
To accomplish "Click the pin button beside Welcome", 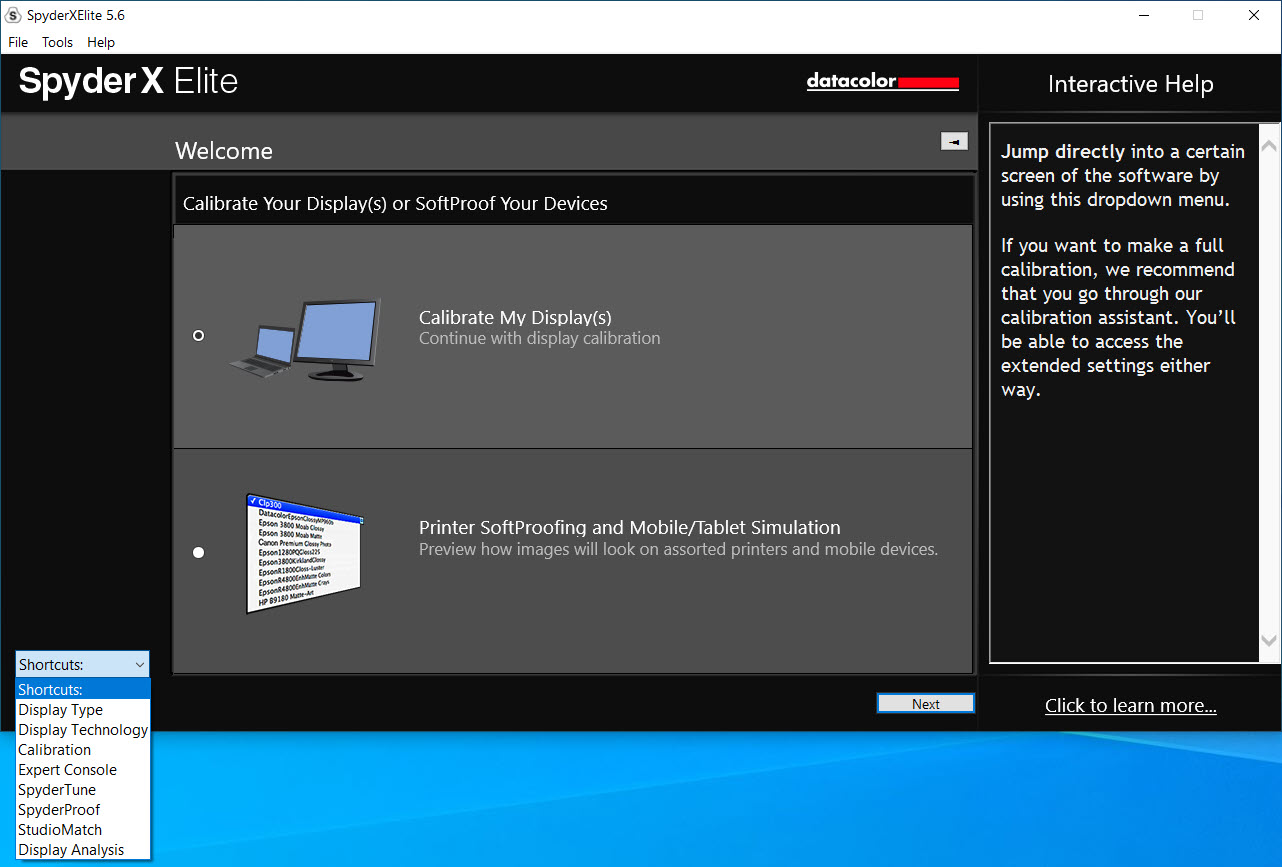I will point(954,142).
